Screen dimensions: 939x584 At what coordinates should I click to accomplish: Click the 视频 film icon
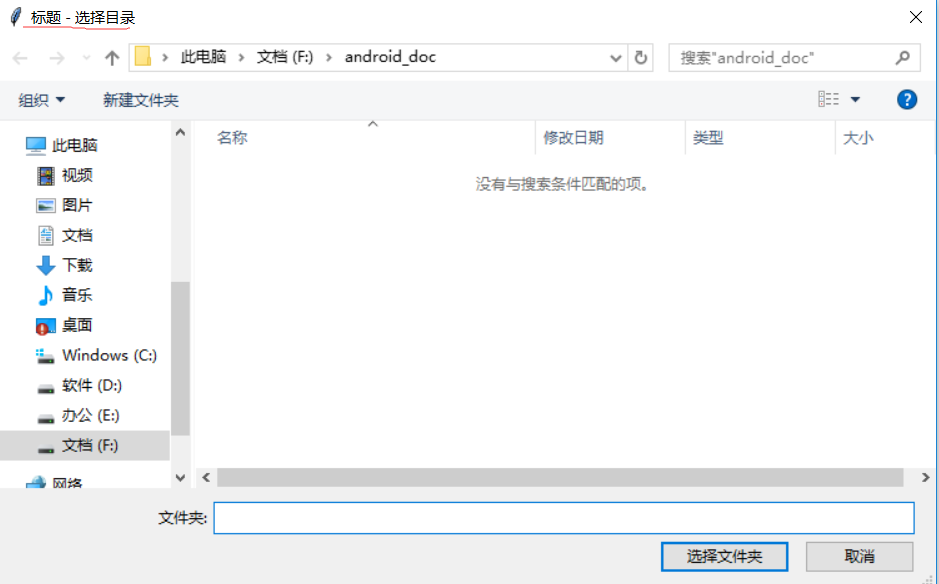click(x=46, y=175)
